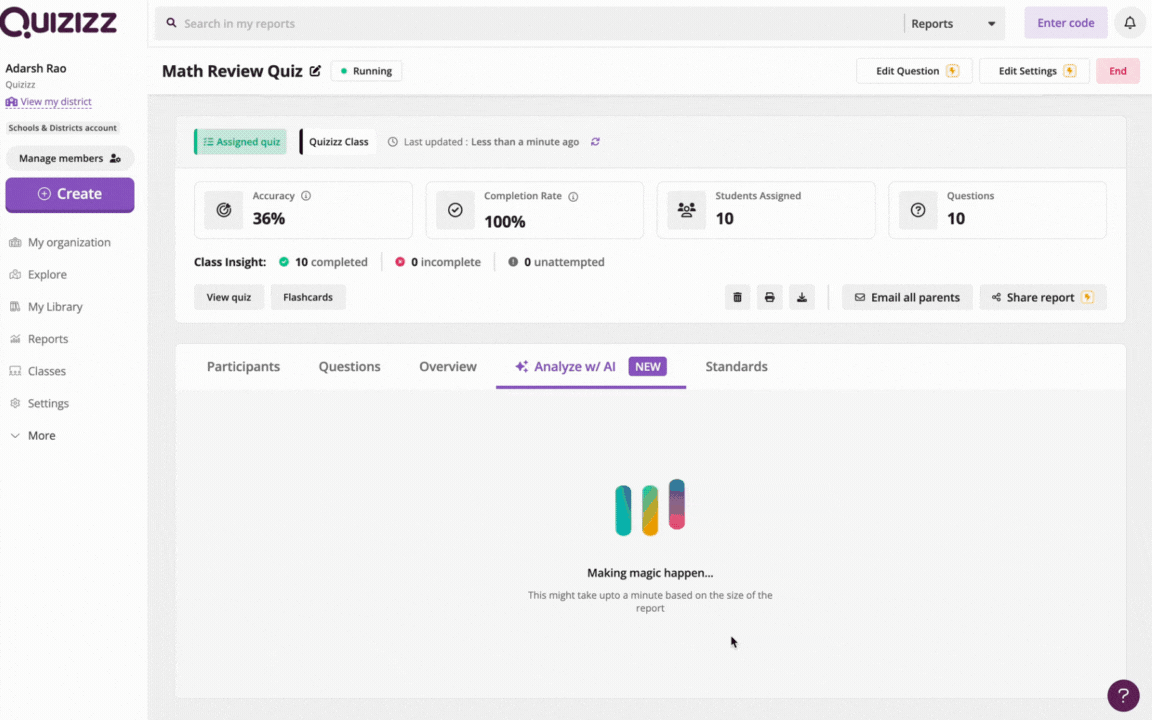
Task: Switch to the Overview tab
Action: click(x=448, y=367)
